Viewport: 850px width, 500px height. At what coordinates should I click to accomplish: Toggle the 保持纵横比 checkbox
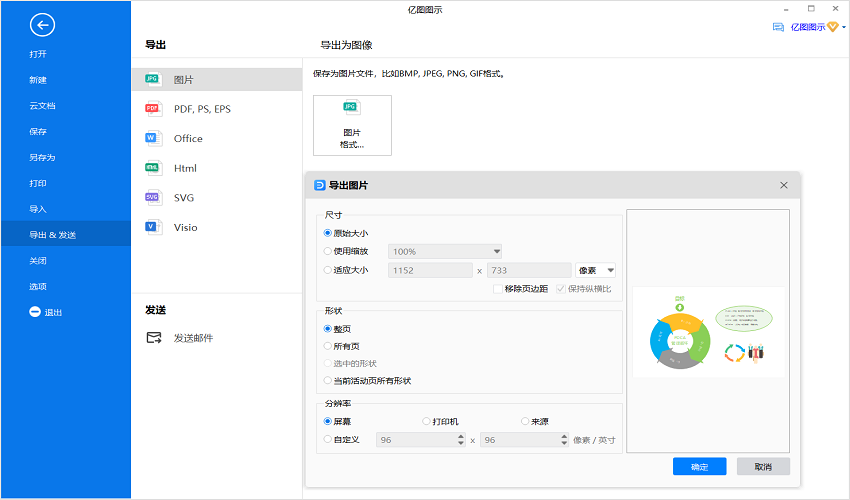click(561, 289)
